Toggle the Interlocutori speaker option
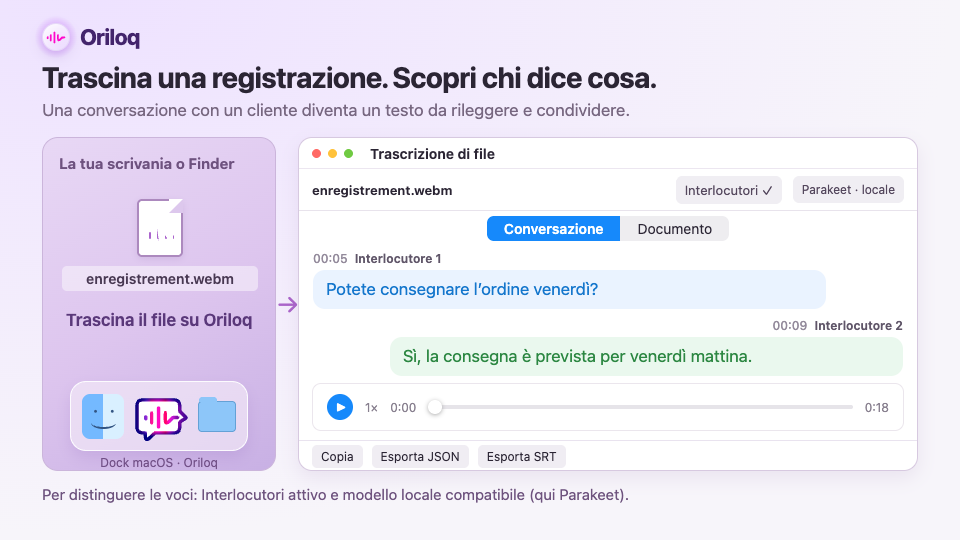This screenshot has height=540, width=960. (x=729, y=190)
